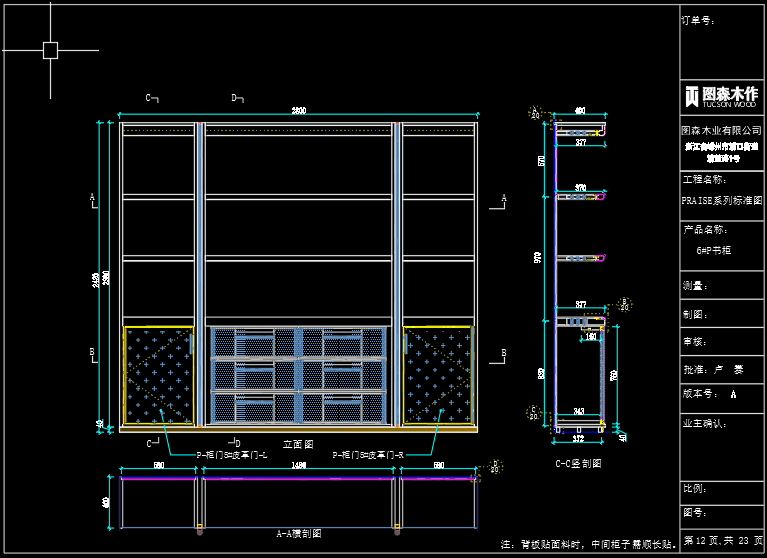
Task: Click the P-柜门S#皮革门-L door label
Action: coord(232,455)
